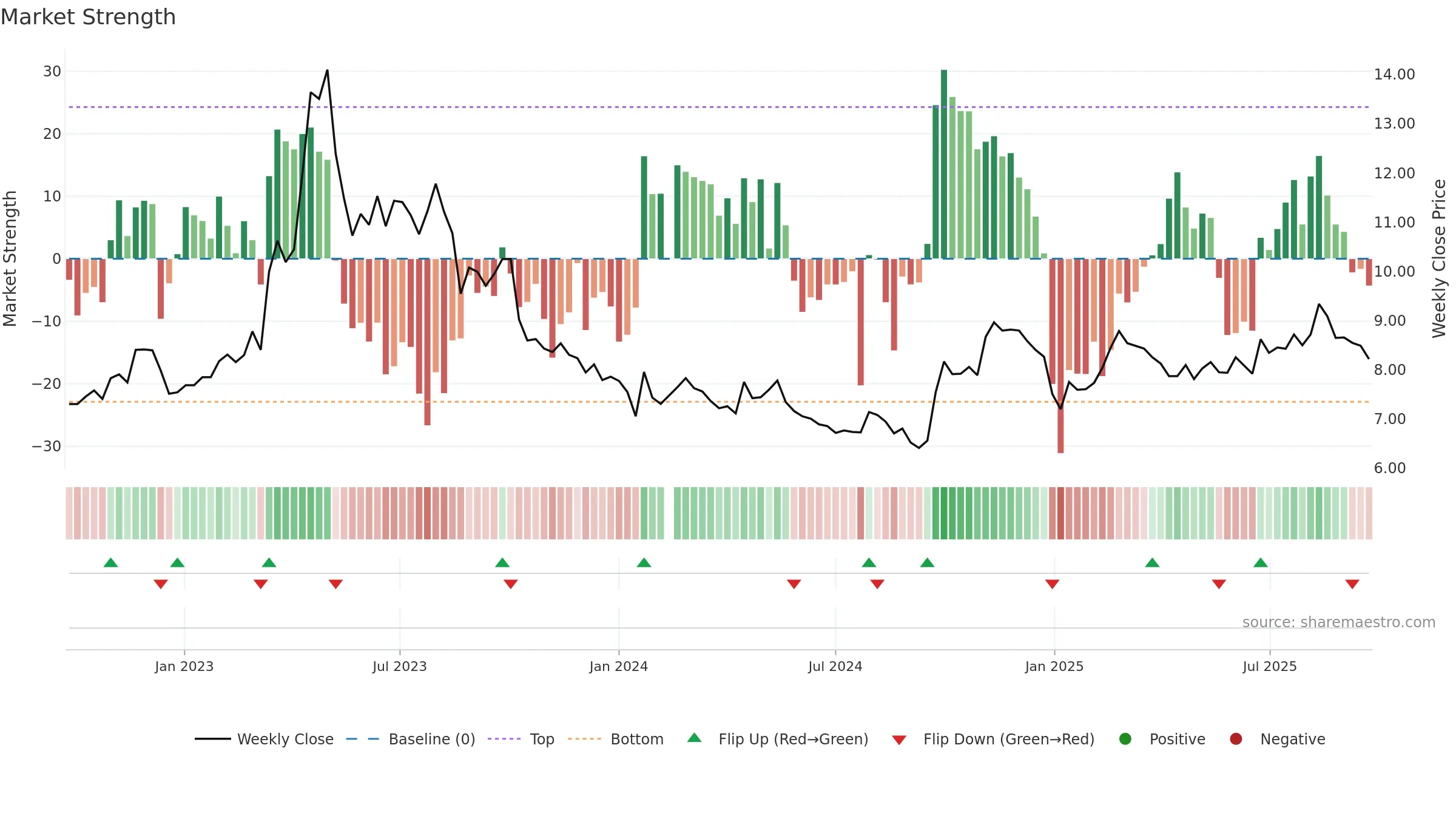Click the orange dotted Bottom legend sample
The image size is (1456, 819).
[585, 739]
